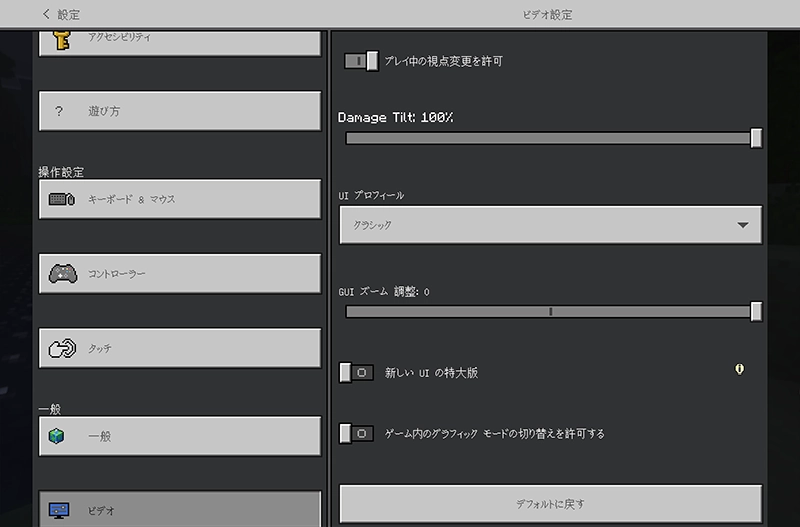Go back using the < 設定 chevron

pos(47,14)
